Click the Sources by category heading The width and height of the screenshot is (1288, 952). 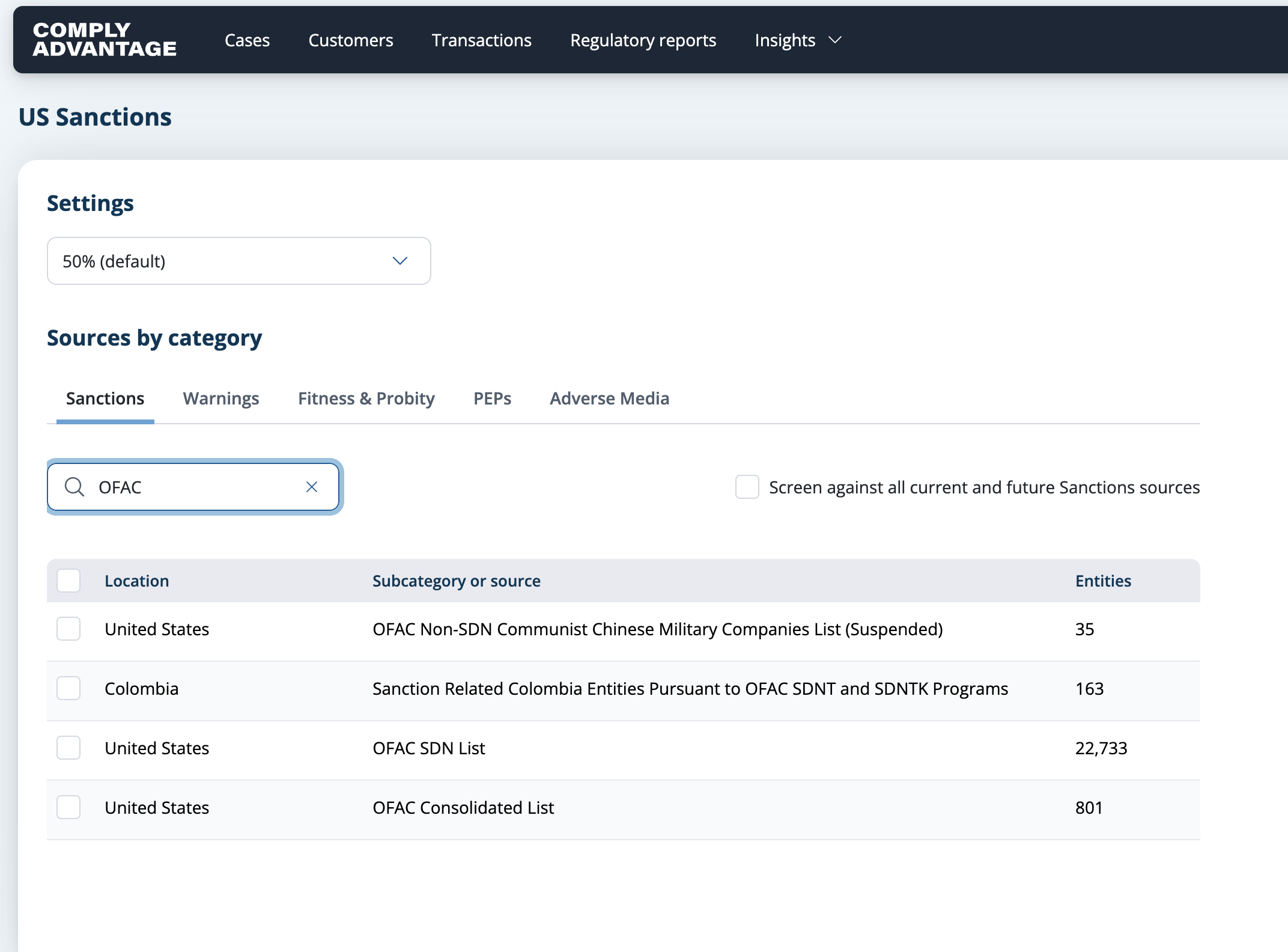coord(154,338)
